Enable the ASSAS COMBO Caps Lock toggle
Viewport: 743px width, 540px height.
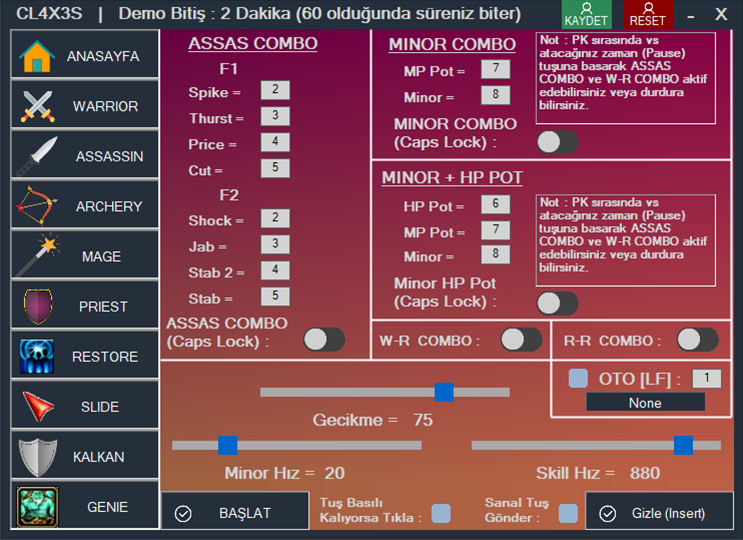tap(323, 340)
